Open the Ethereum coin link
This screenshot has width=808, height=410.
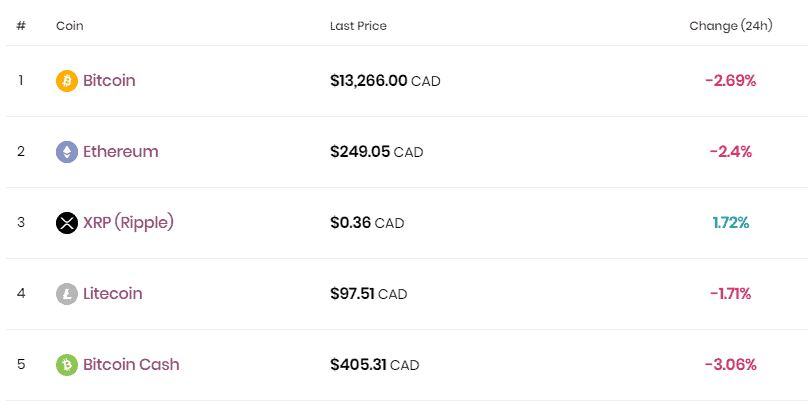(x=120, y=152)
